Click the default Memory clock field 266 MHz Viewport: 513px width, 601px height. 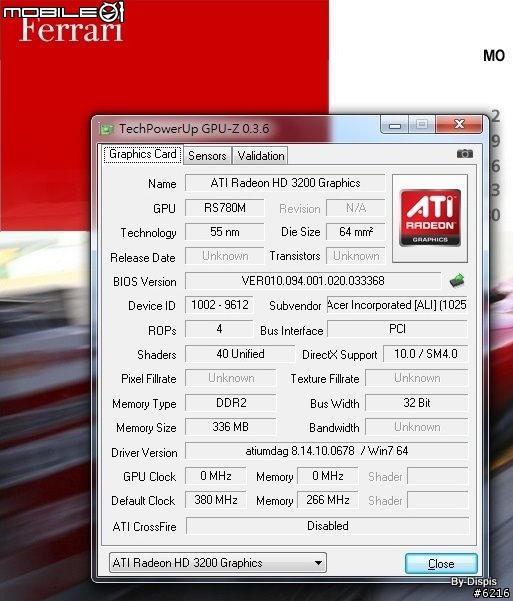point(328,500)
